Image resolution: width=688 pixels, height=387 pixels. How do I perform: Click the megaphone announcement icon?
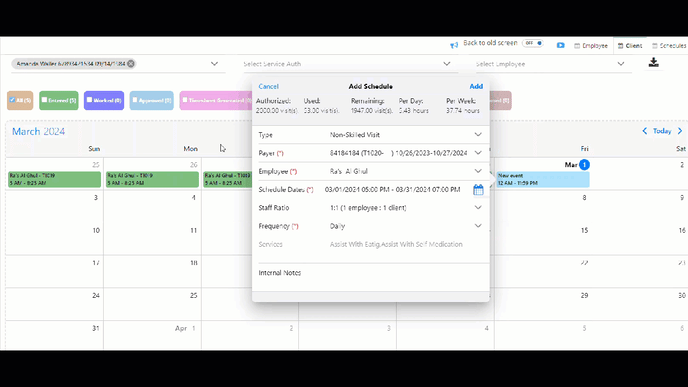point(454,45)
